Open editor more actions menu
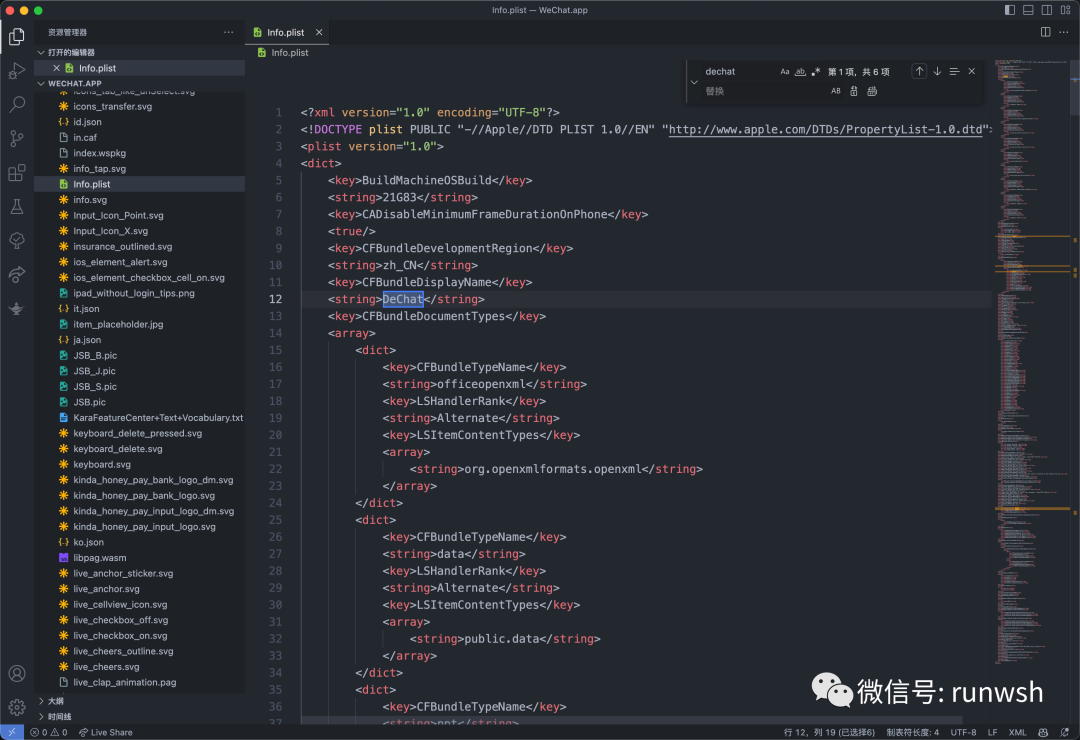Image resolution: width=1080 pixels, height=740 pixels. [1063, 32]
